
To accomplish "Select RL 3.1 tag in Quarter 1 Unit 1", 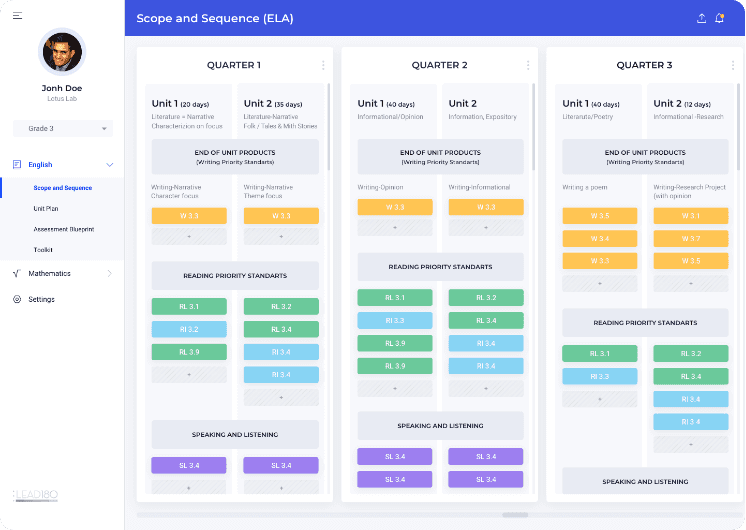I will (x=189, y=306).
